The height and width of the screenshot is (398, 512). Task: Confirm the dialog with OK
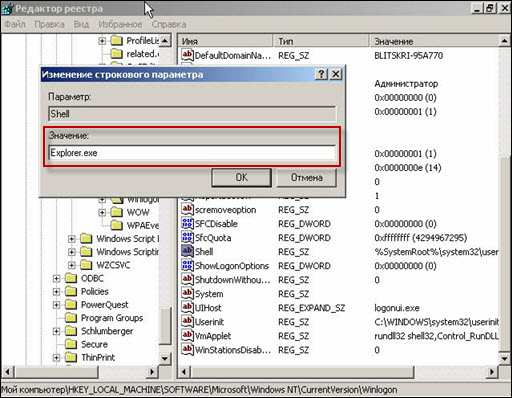coord(241,177)
